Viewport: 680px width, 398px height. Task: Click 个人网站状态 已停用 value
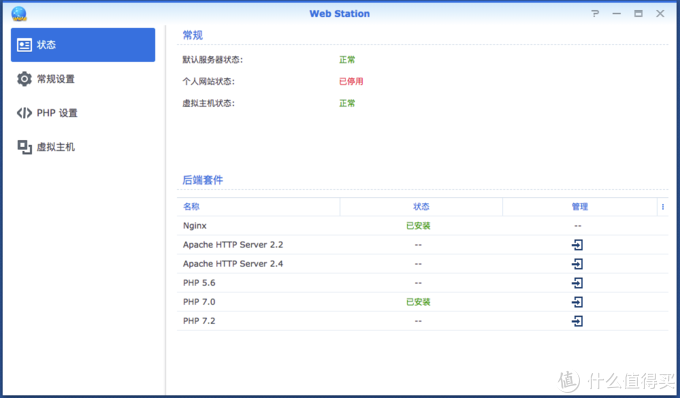[x=351, y=82]
